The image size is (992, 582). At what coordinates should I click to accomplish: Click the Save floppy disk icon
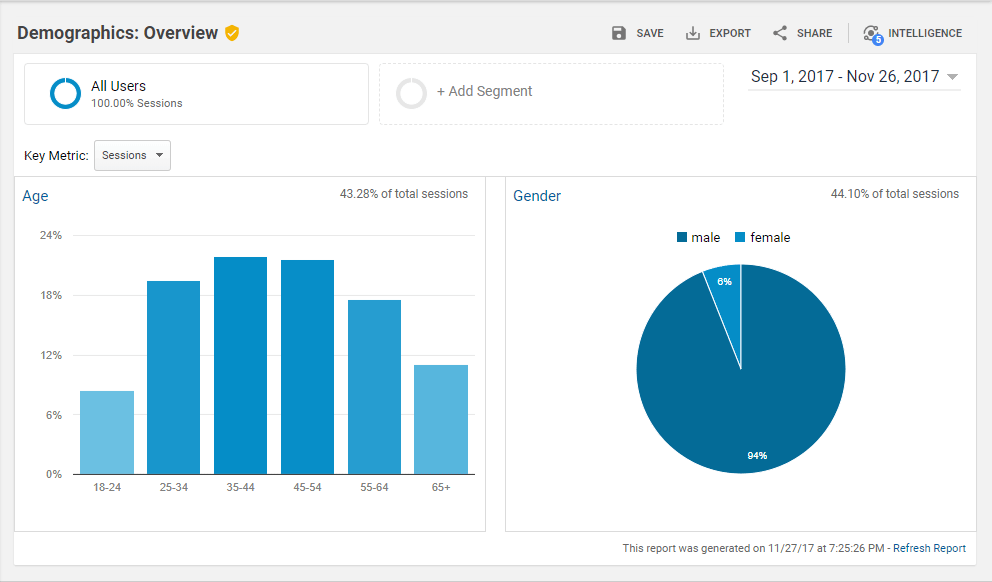[619, 33]
